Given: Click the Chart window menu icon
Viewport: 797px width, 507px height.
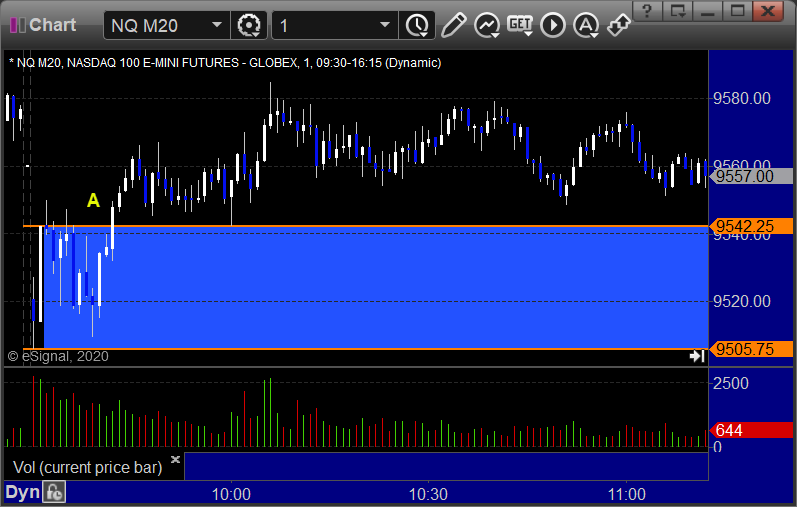Looking at the screenshot, I should click(x=18, y=25).
